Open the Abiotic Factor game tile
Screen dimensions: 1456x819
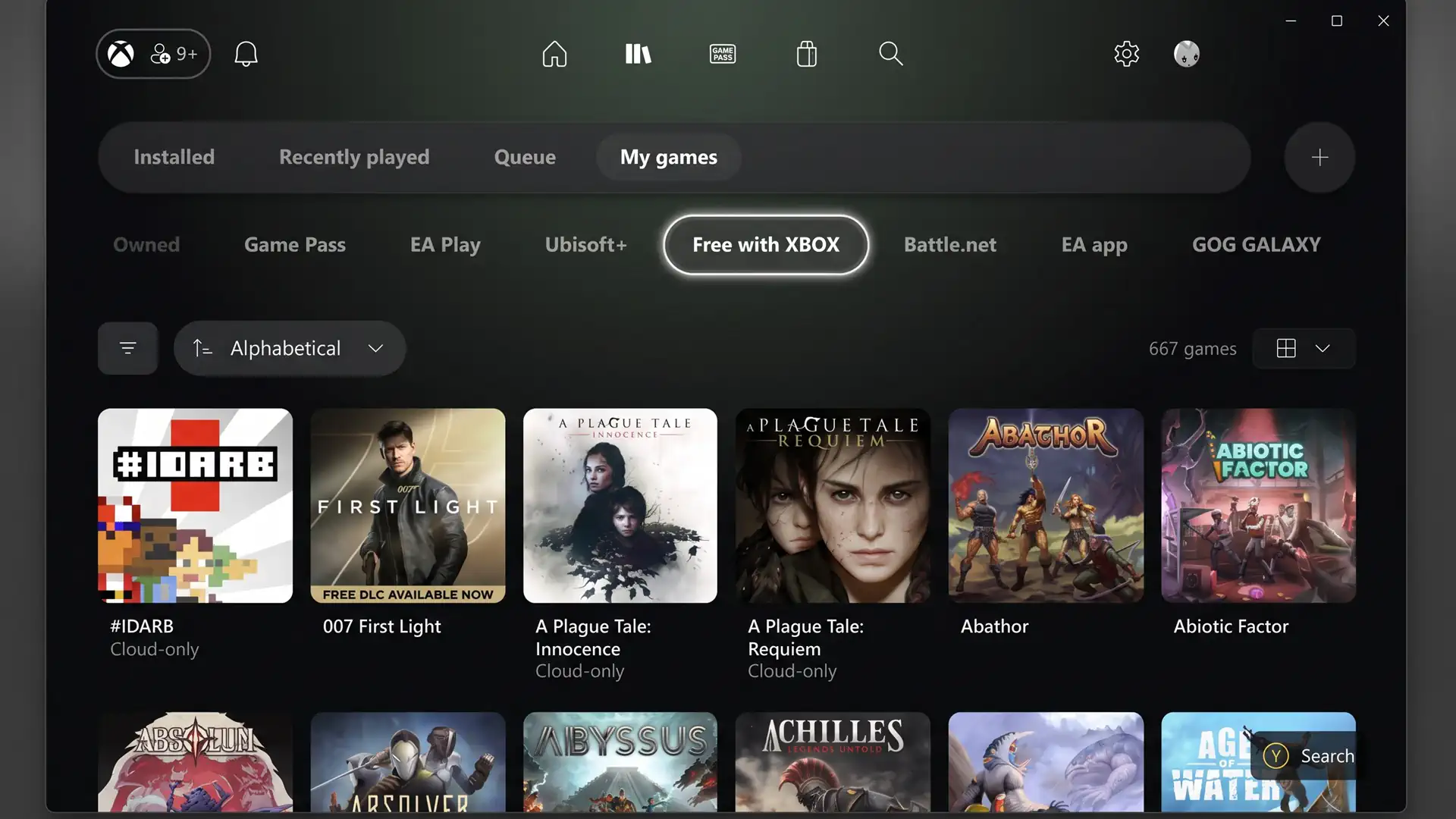coord(1258,506)
